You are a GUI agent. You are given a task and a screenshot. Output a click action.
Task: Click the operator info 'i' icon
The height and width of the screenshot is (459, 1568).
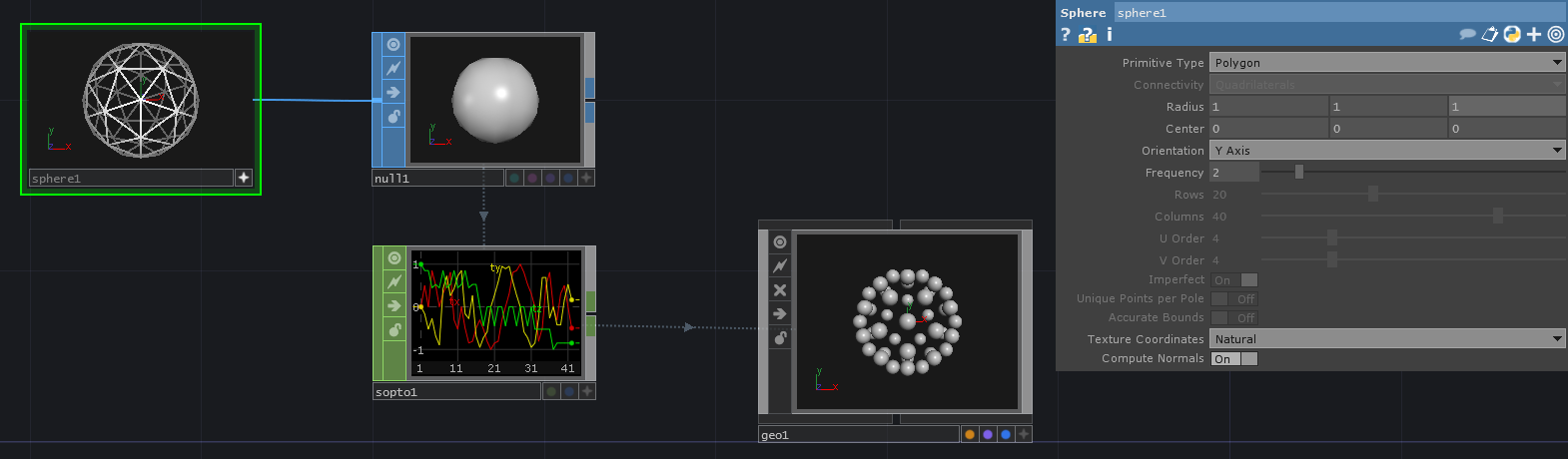1109,34
